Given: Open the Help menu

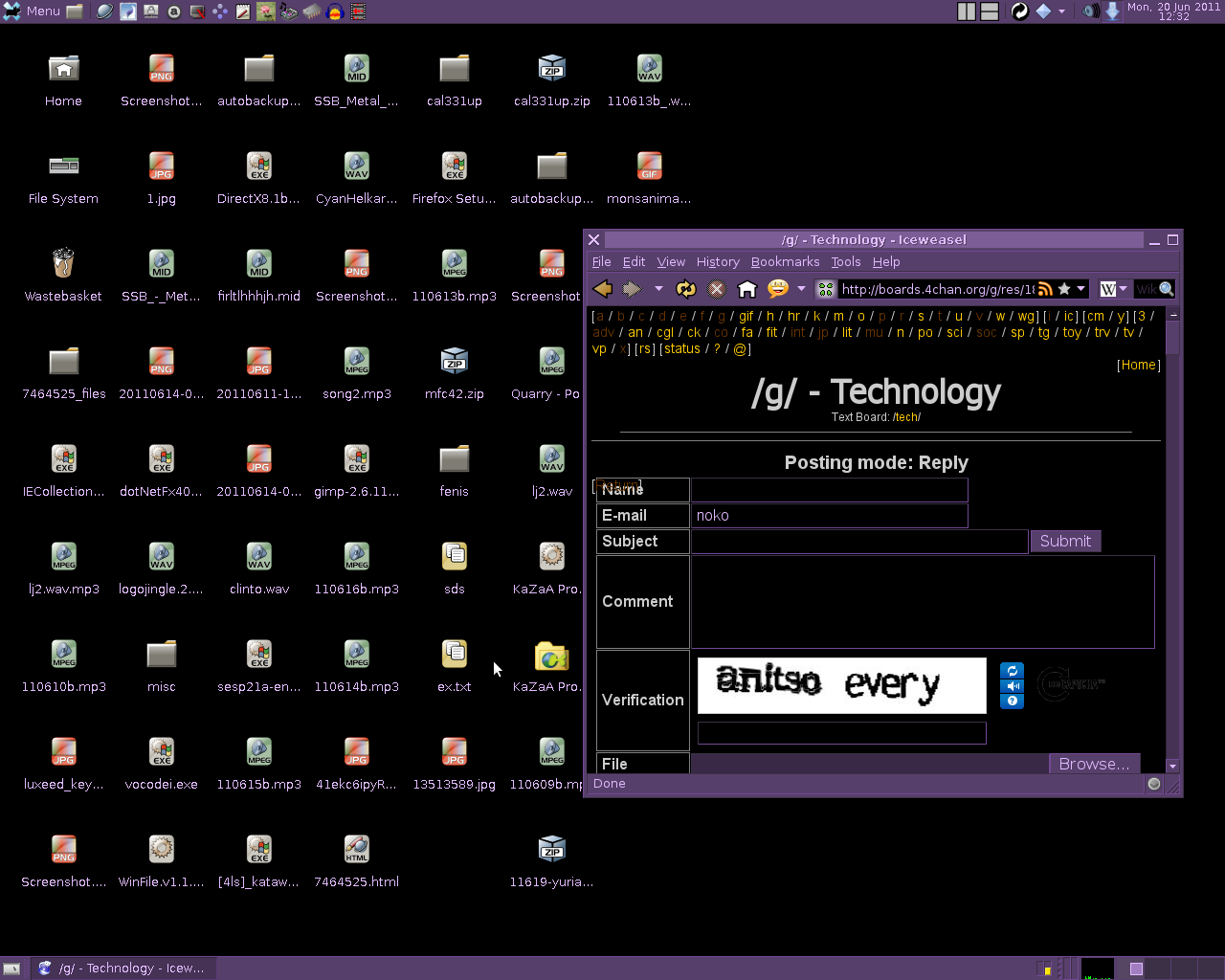Looking at the screenshot, I should point(886,261).
